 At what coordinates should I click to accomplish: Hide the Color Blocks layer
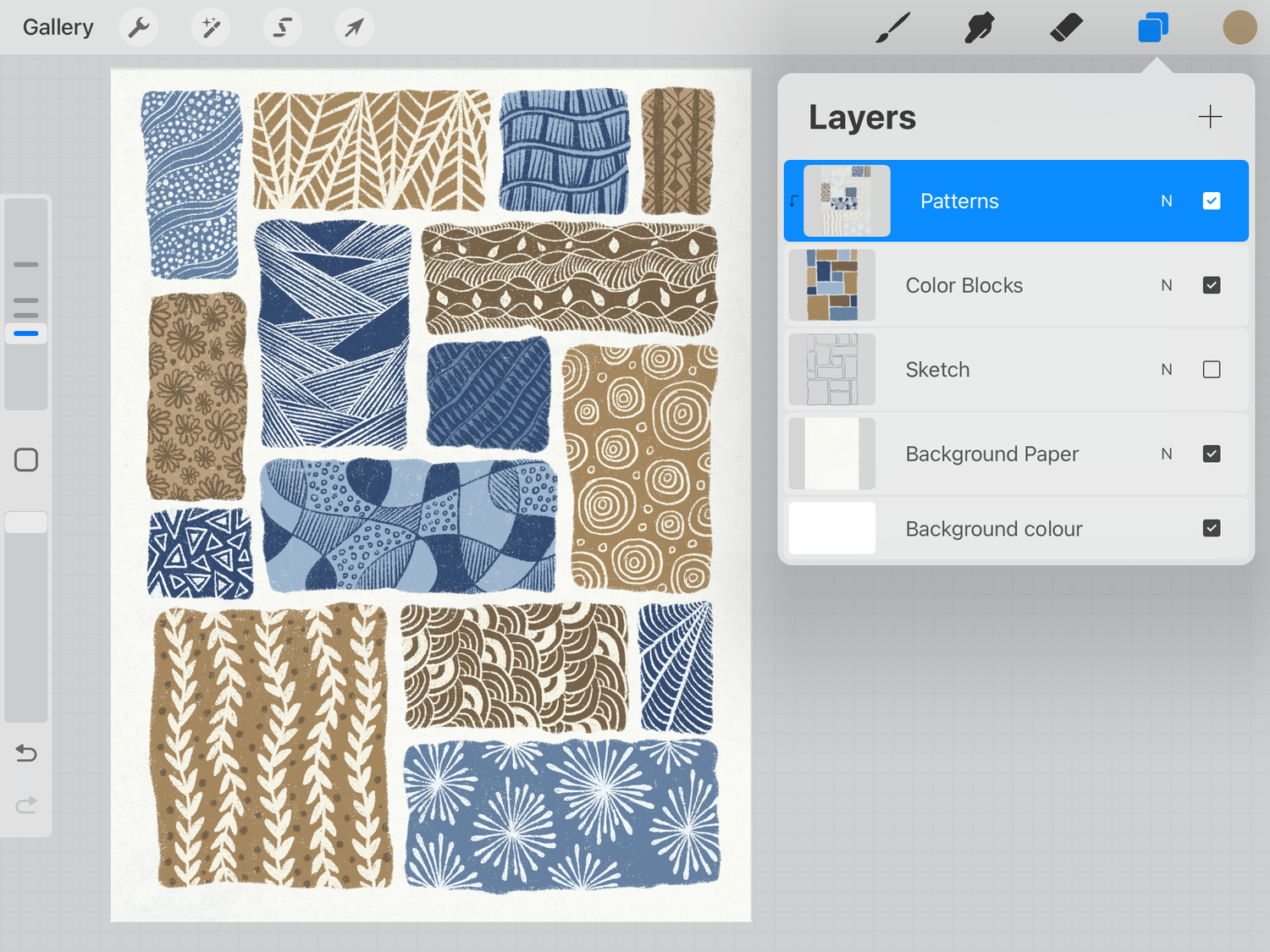pos(1212,285)
